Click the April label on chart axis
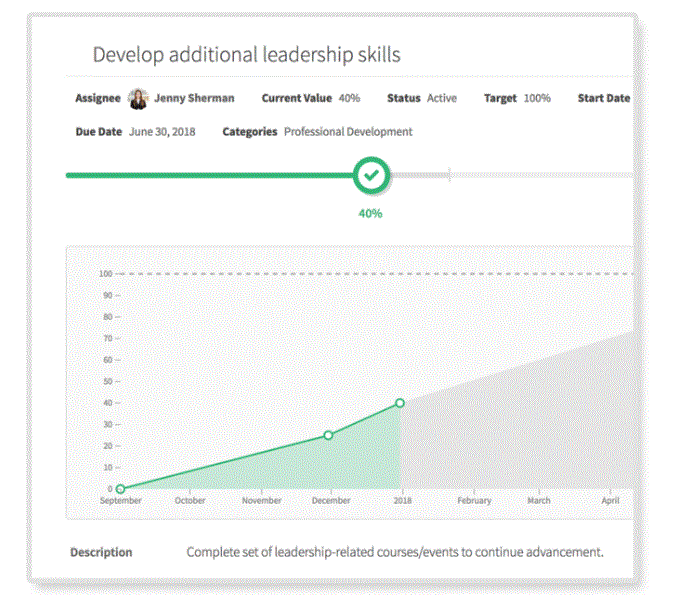Viewport: 676px width, 614px height. click(611, 500)
